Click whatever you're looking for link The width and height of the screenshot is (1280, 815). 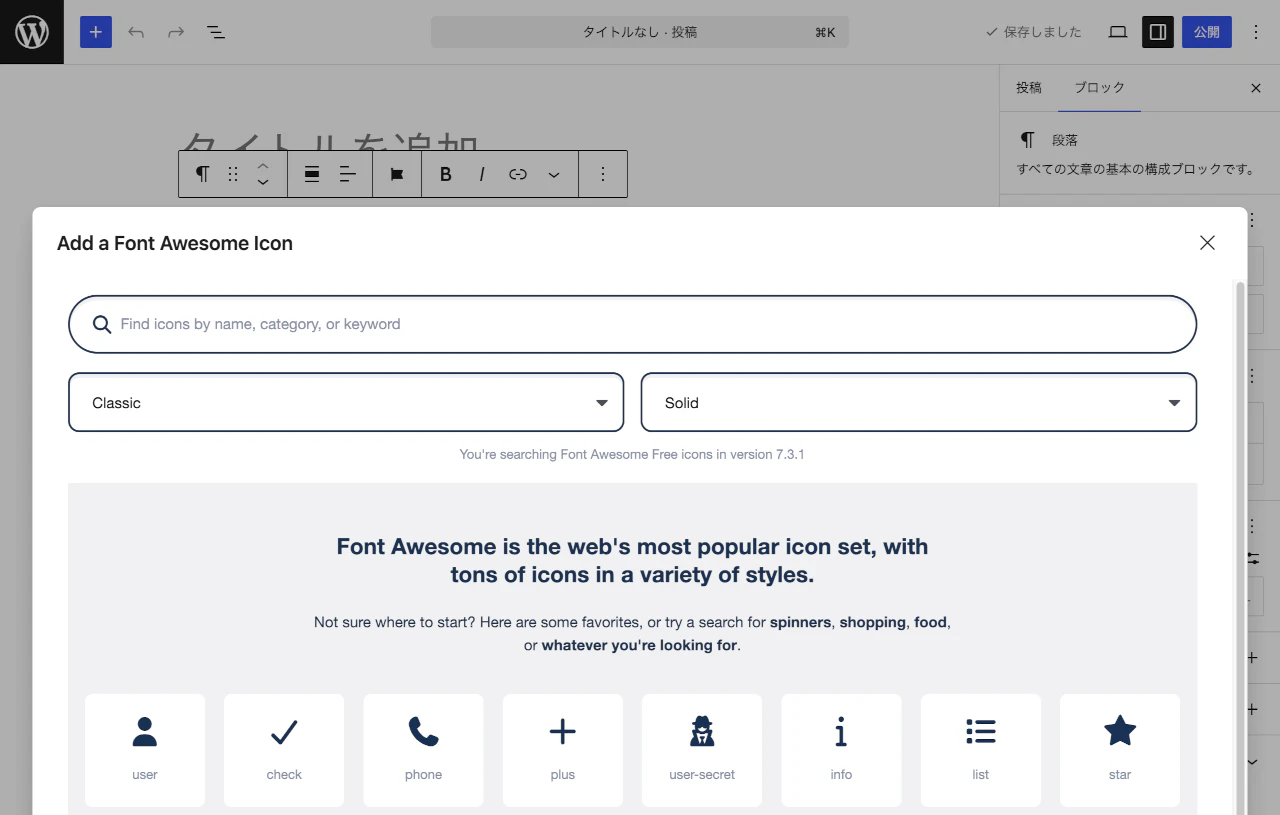640,645
